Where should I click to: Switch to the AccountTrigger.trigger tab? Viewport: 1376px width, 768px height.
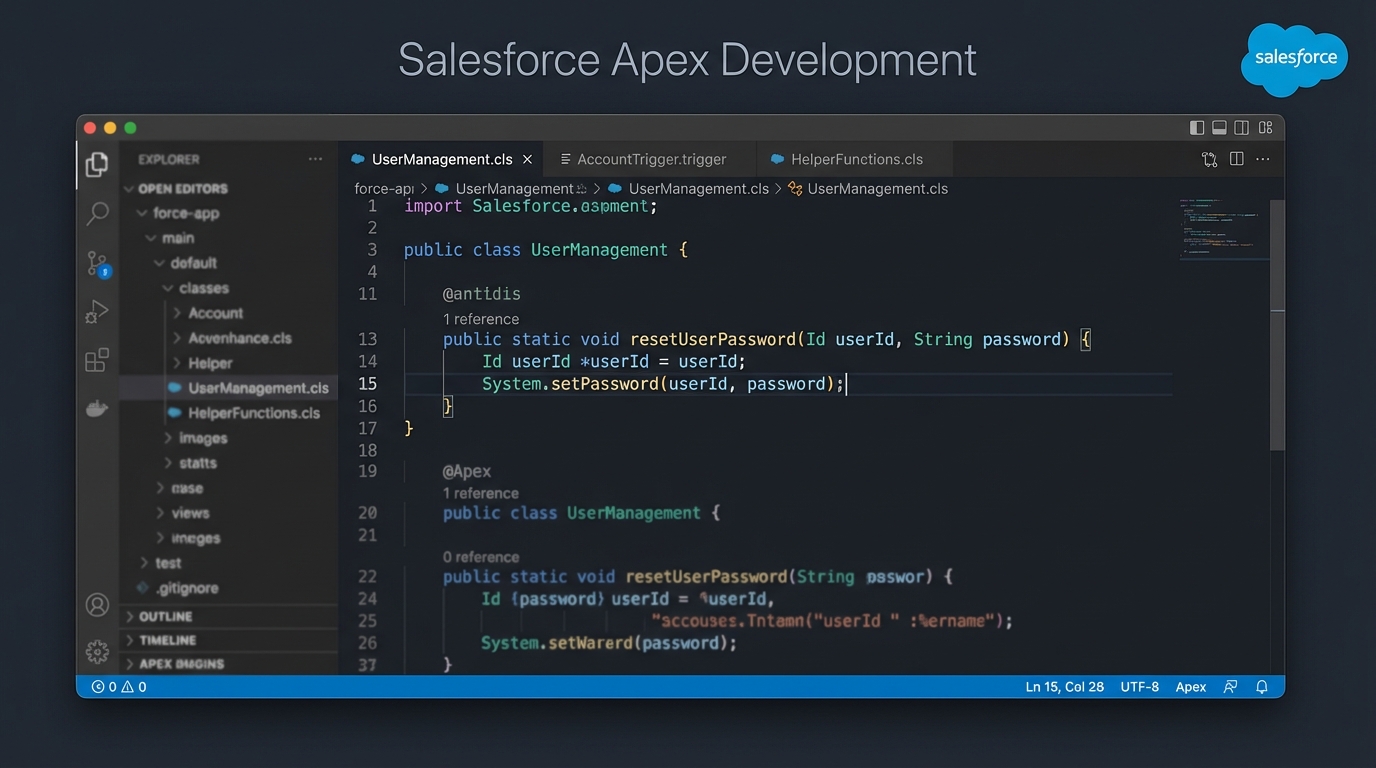pyautogui.click(x=651, y=159)
